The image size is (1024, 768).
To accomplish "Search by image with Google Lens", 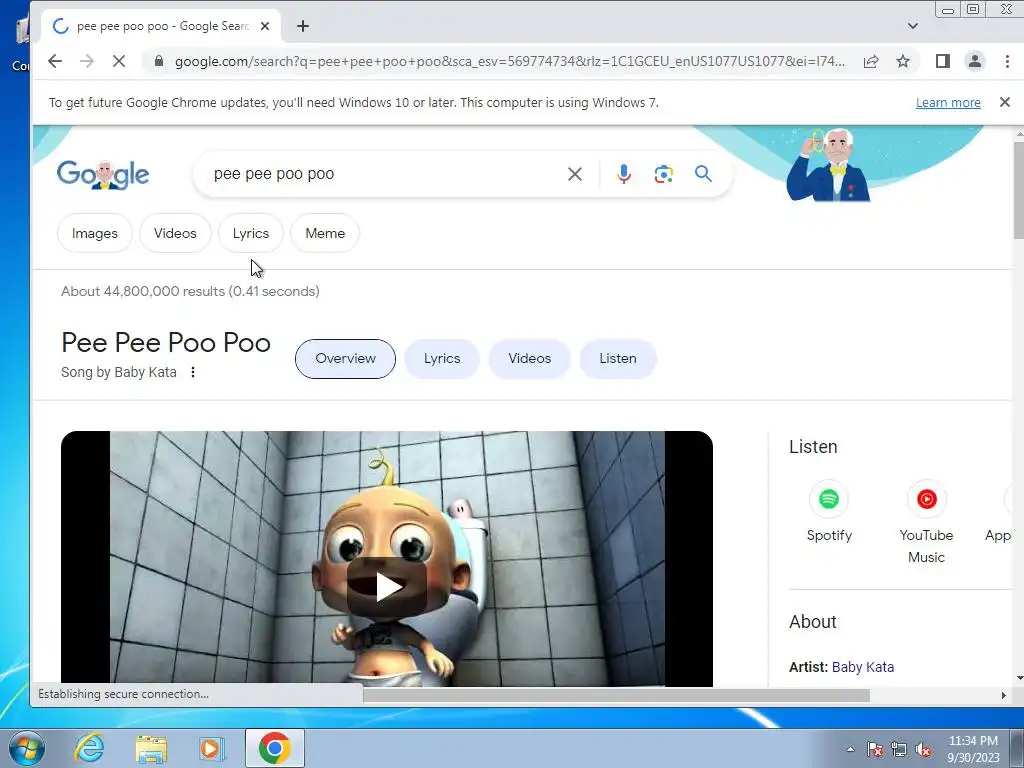I will [x=664, y=174].
